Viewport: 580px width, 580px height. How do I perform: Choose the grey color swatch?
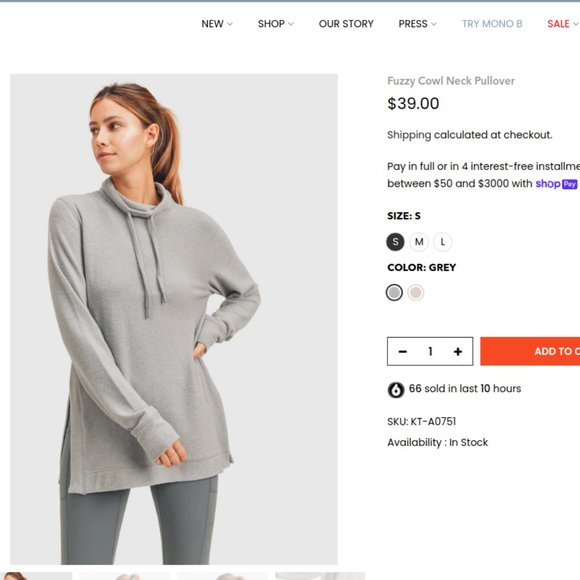click(x=394, y=293)
